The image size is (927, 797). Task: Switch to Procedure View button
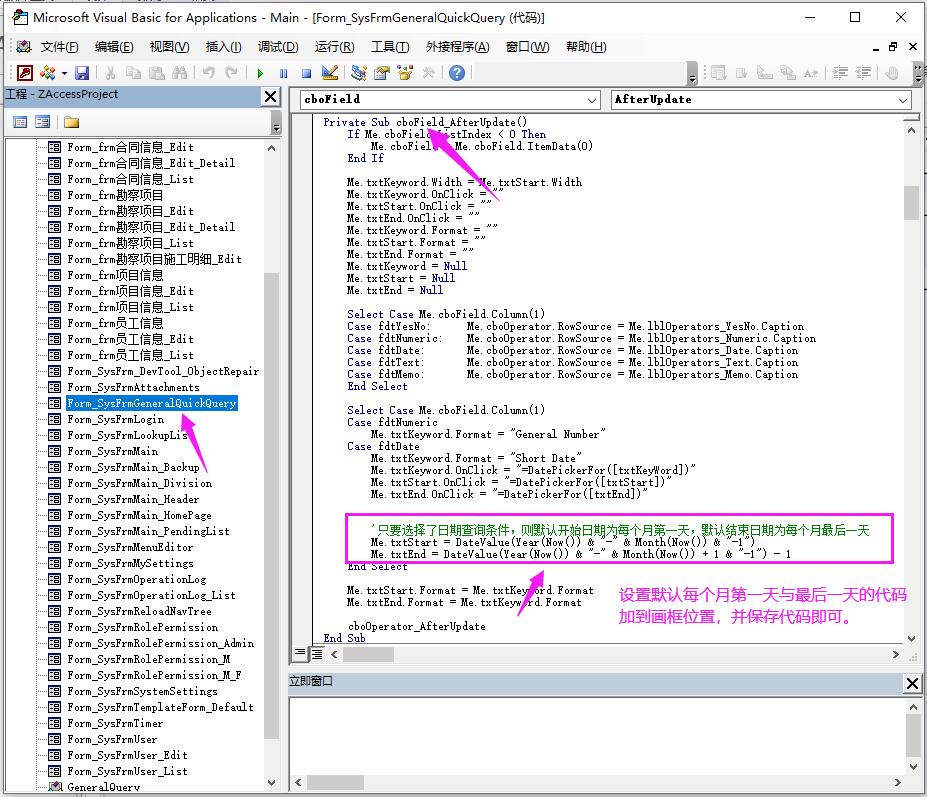point(300,653)
